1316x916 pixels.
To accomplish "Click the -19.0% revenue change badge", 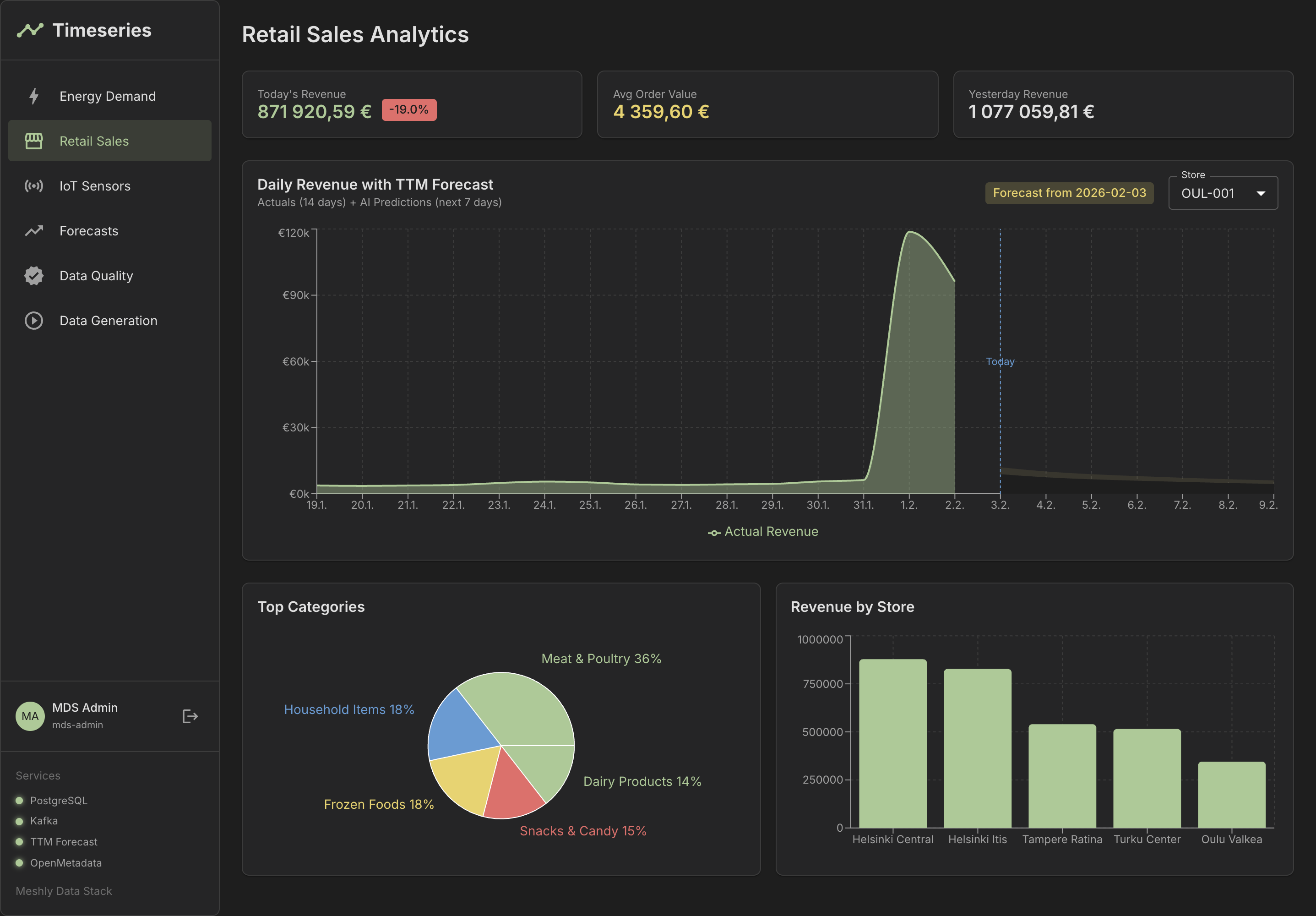I will [x=408, y=109].
